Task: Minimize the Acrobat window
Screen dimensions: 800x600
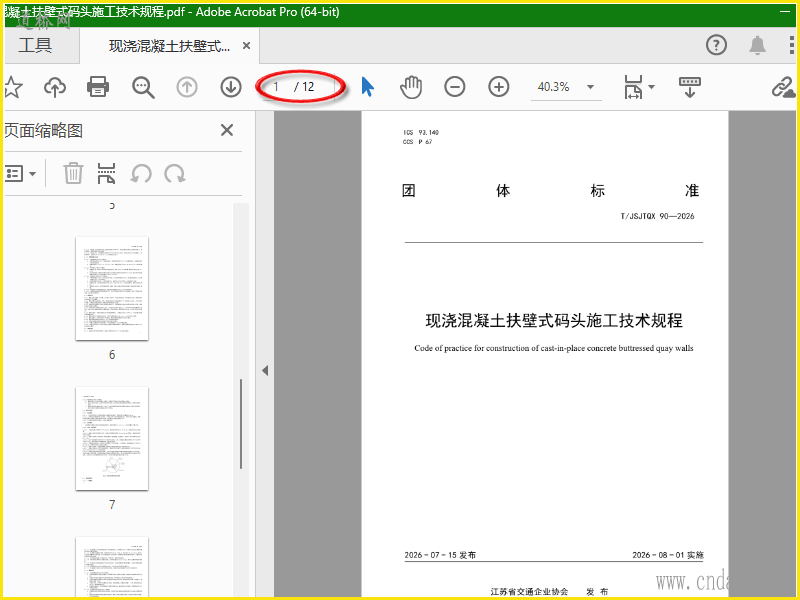Action: coord(785,12)
